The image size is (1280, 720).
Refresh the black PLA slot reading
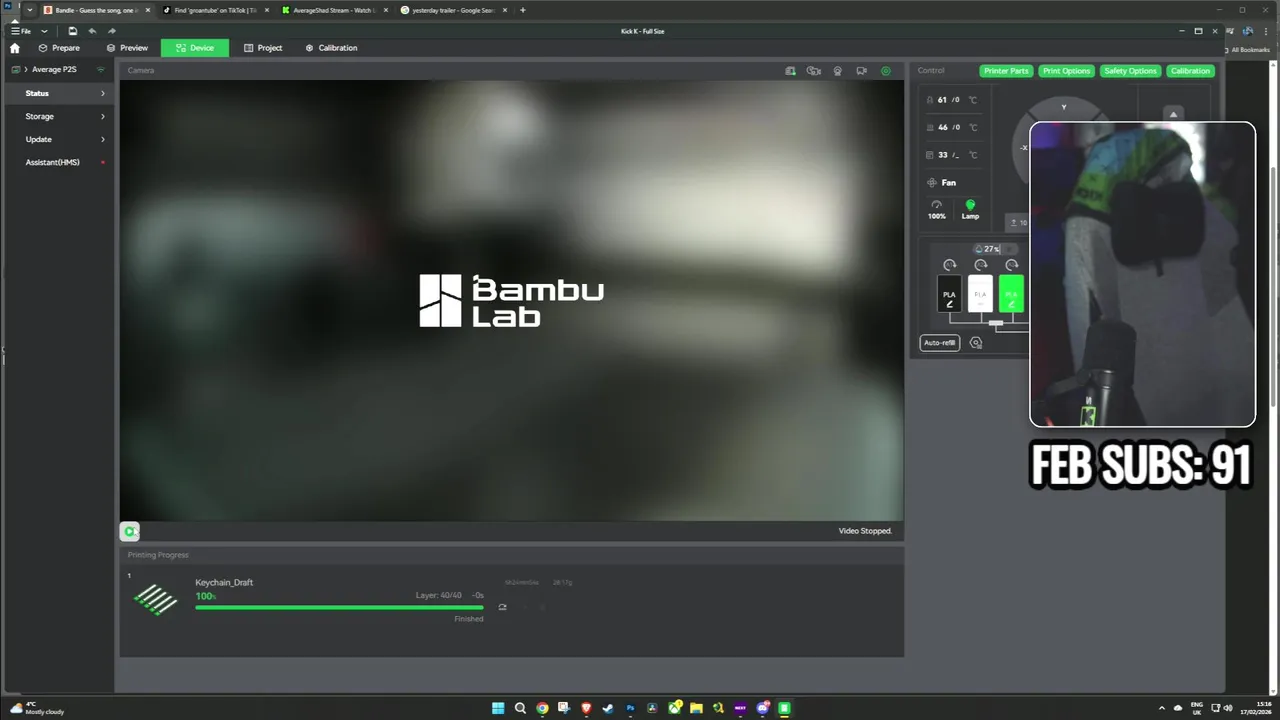(949, 265)
